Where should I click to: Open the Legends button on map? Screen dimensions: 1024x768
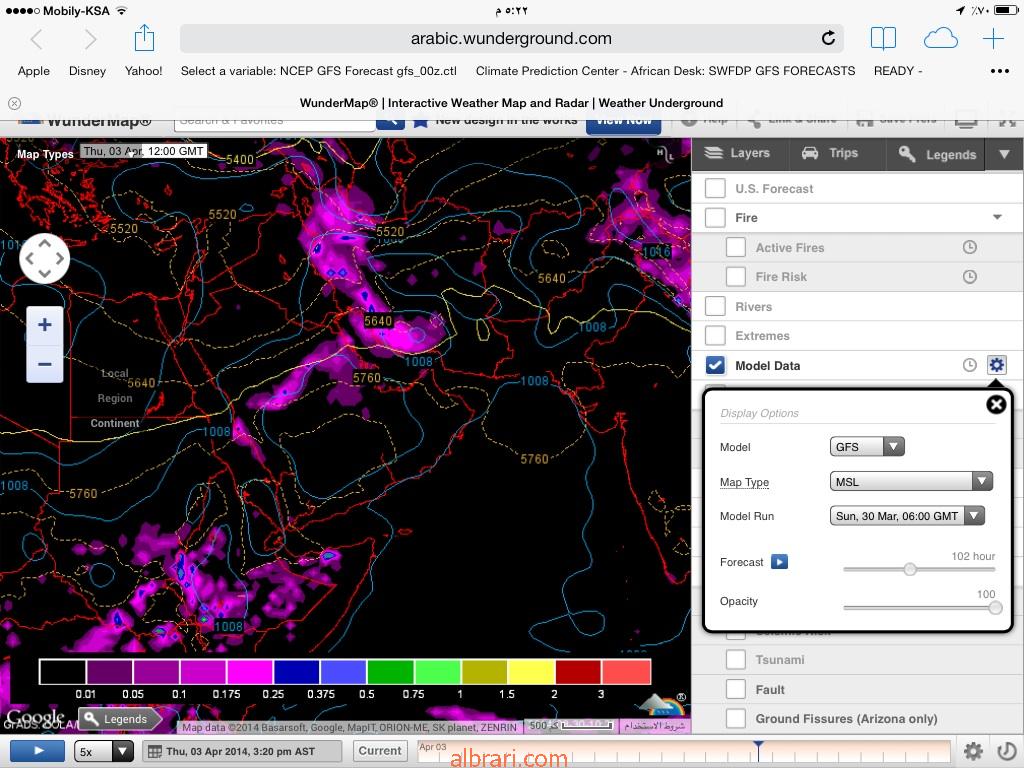click(120, 719)
